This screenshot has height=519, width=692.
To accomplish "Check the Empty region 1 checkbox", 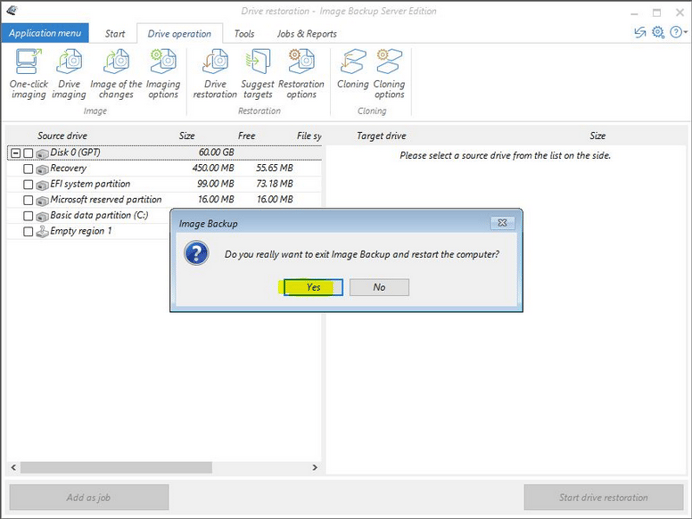I will click(x=28, y=231).
